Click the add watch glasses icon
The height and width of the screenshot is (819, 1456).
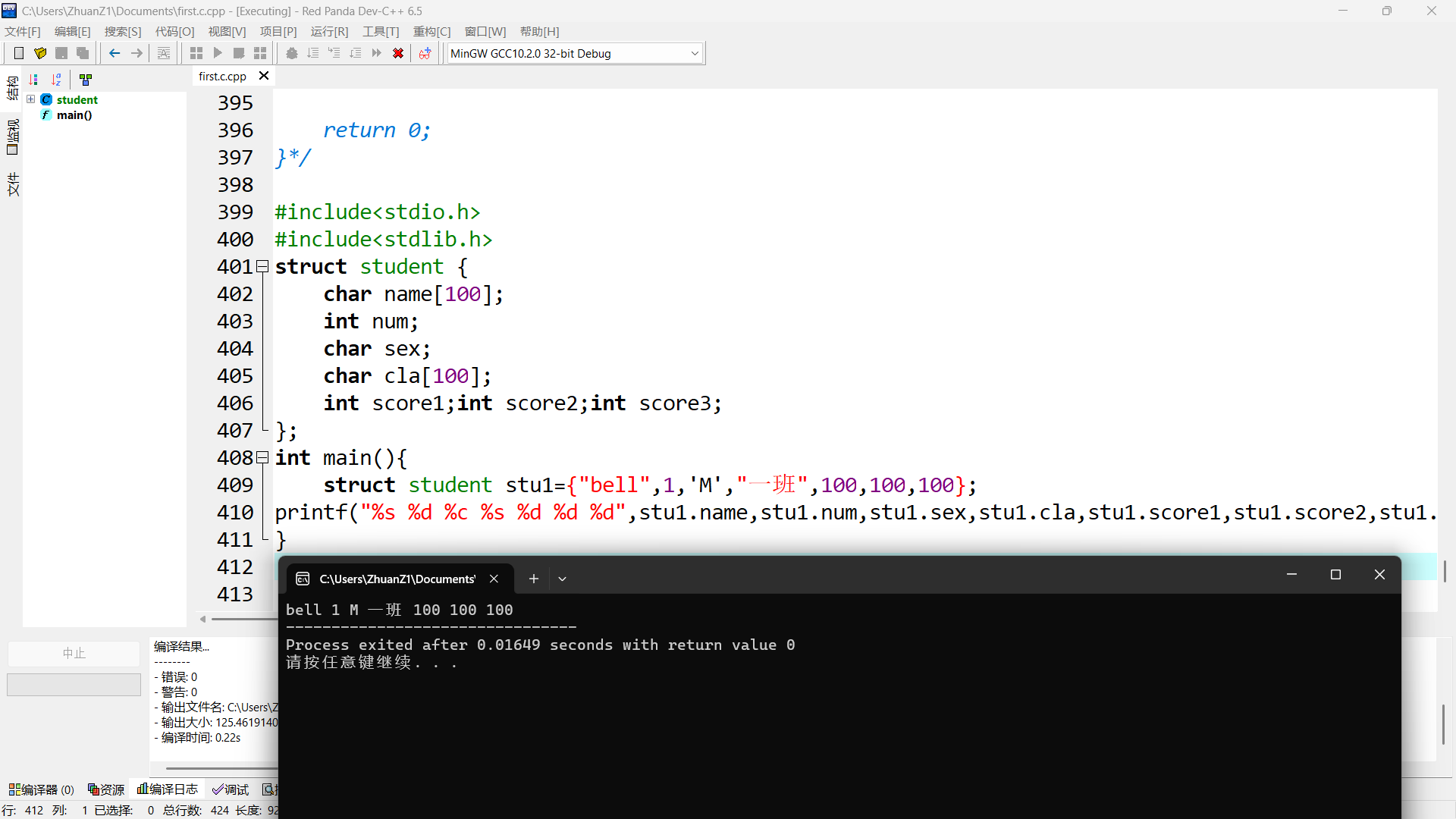(x=425, y=53)
